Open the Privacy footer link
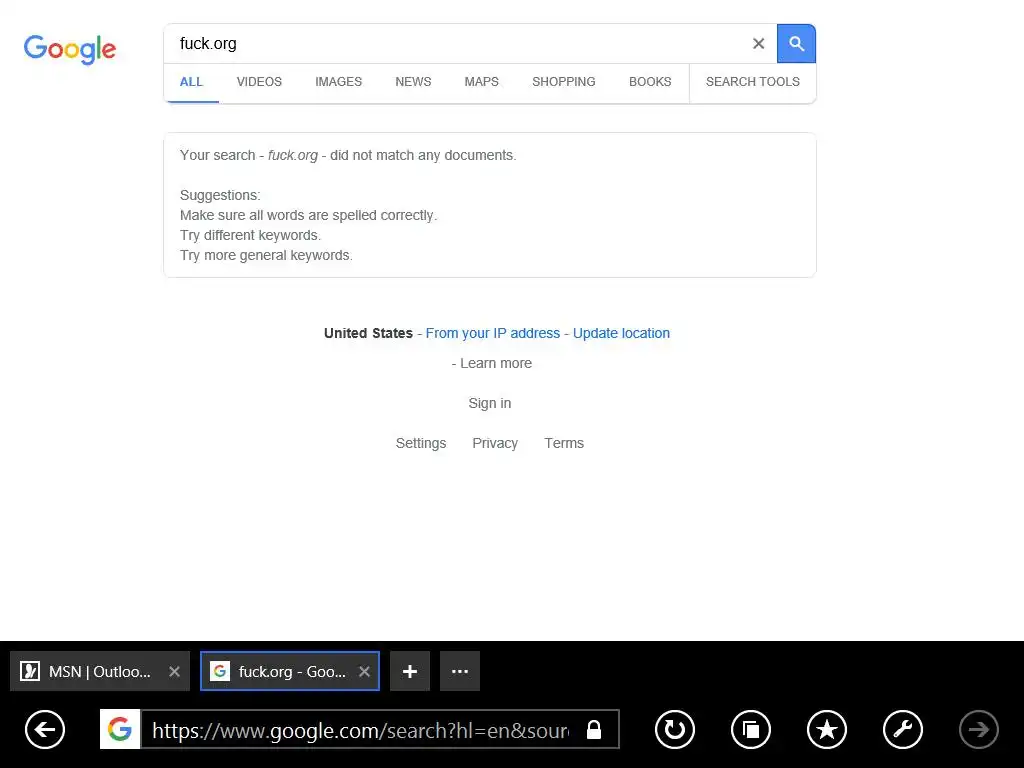 (x=495, y=443)
